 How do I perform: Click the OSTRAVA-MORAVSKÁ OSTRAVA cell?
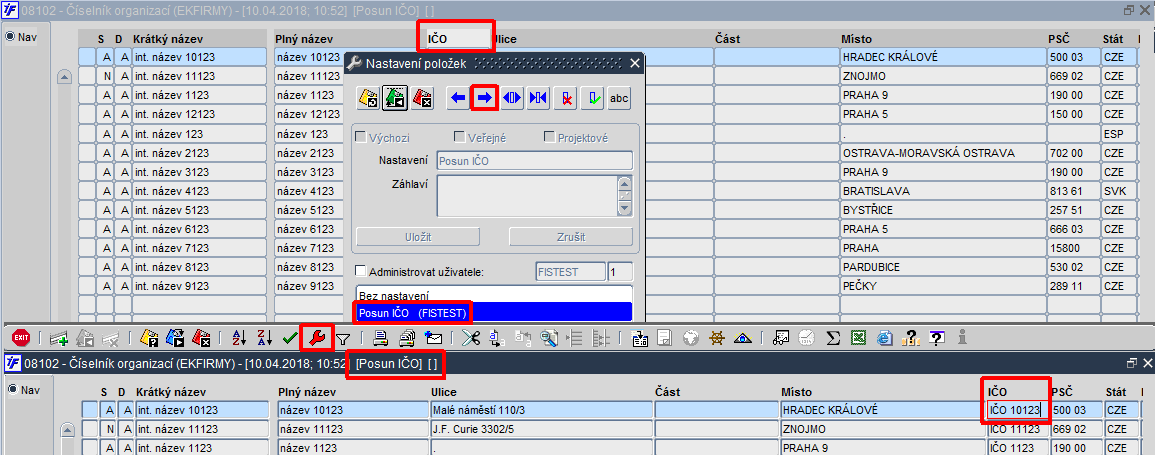943,152
